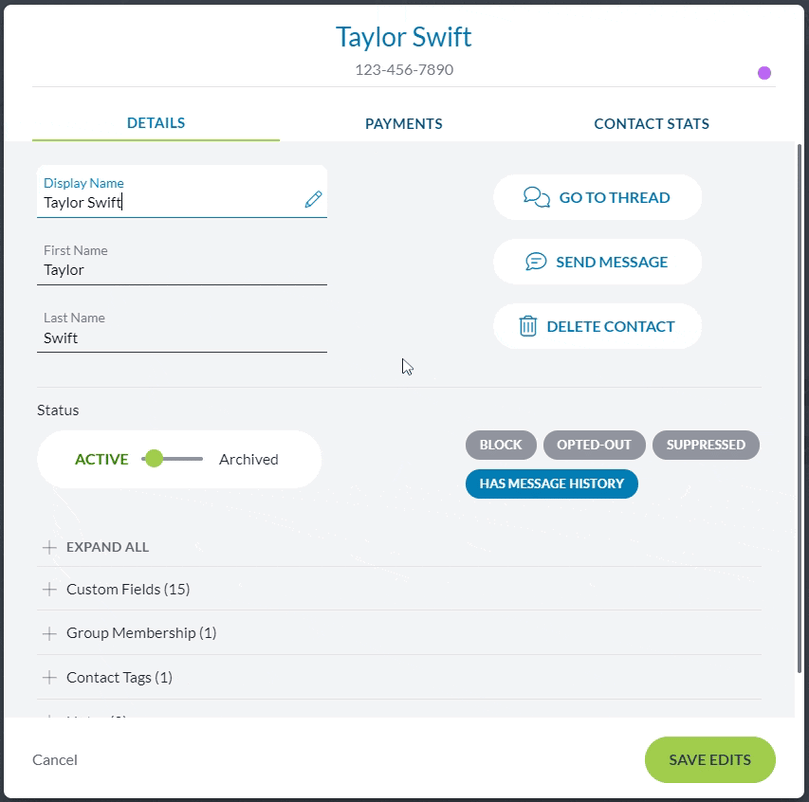The height and width of the screenshot is (802, 809).
Task: Click the plus icon beside Expand All
Action: click(x=50, y=547)
